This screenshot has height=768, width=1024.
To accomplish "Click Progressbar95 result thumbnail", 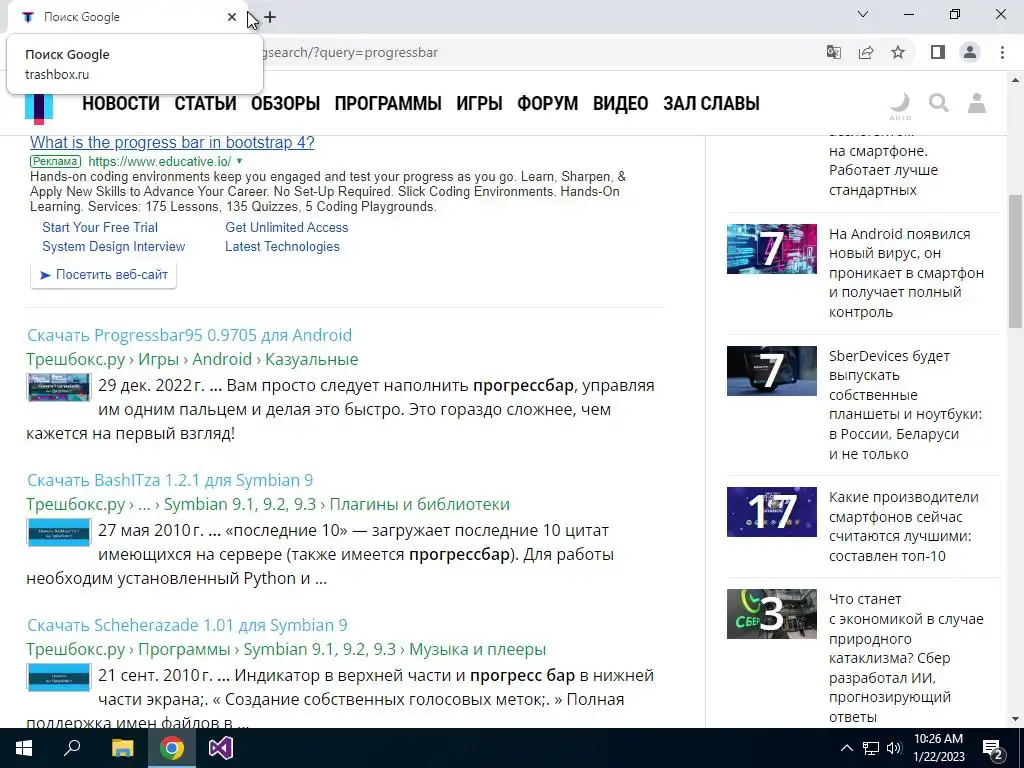I will (59, 387).
